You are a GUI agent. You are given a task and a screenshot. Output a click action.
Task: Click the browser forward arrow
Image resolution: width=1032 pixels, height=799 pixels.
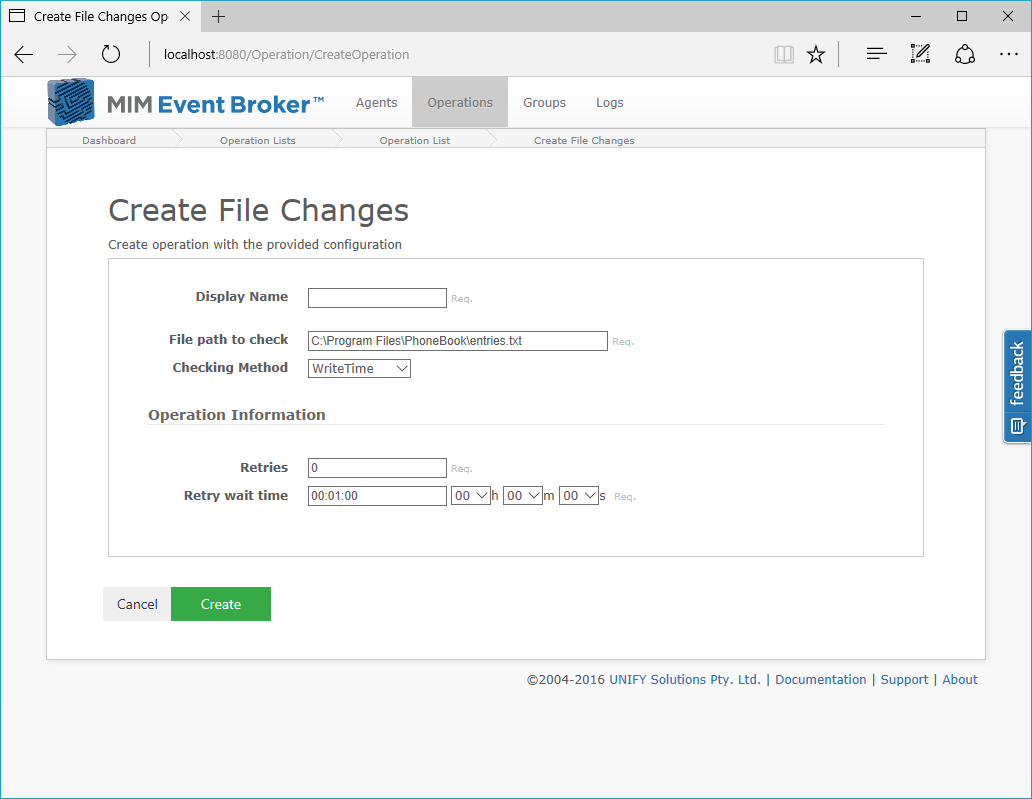point(67,55)
